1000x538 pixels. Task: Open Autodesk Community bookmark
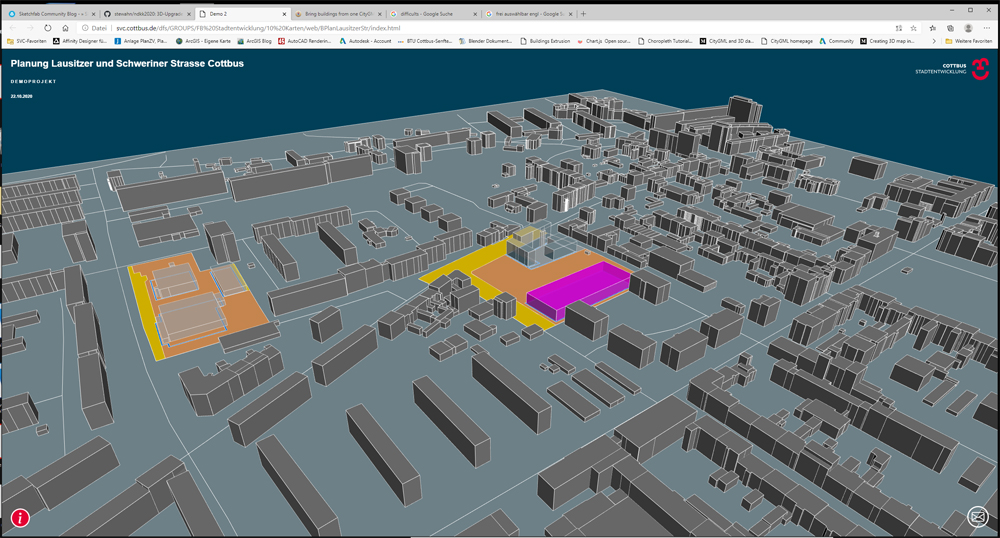pyautogui.click(x=836, y=41)
